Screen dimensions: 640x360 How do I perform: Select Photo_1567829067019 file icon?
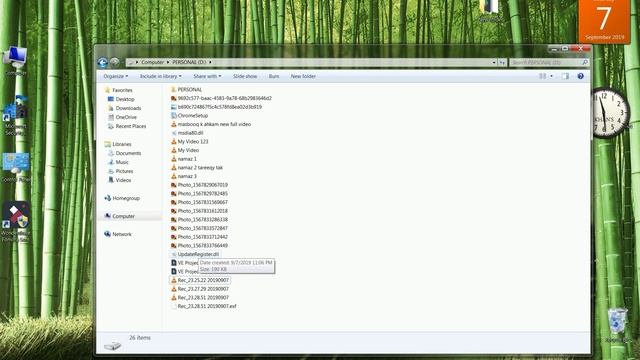point(173,185)
